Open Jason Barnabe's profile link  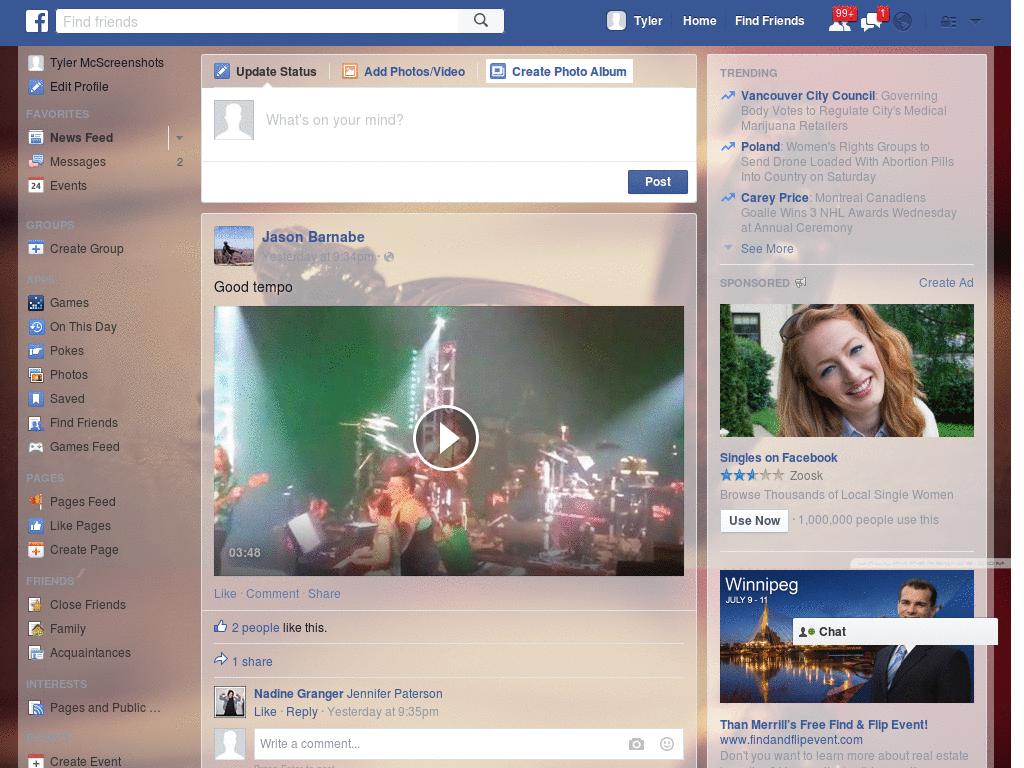pyautogui.click(x=313, y=237)
